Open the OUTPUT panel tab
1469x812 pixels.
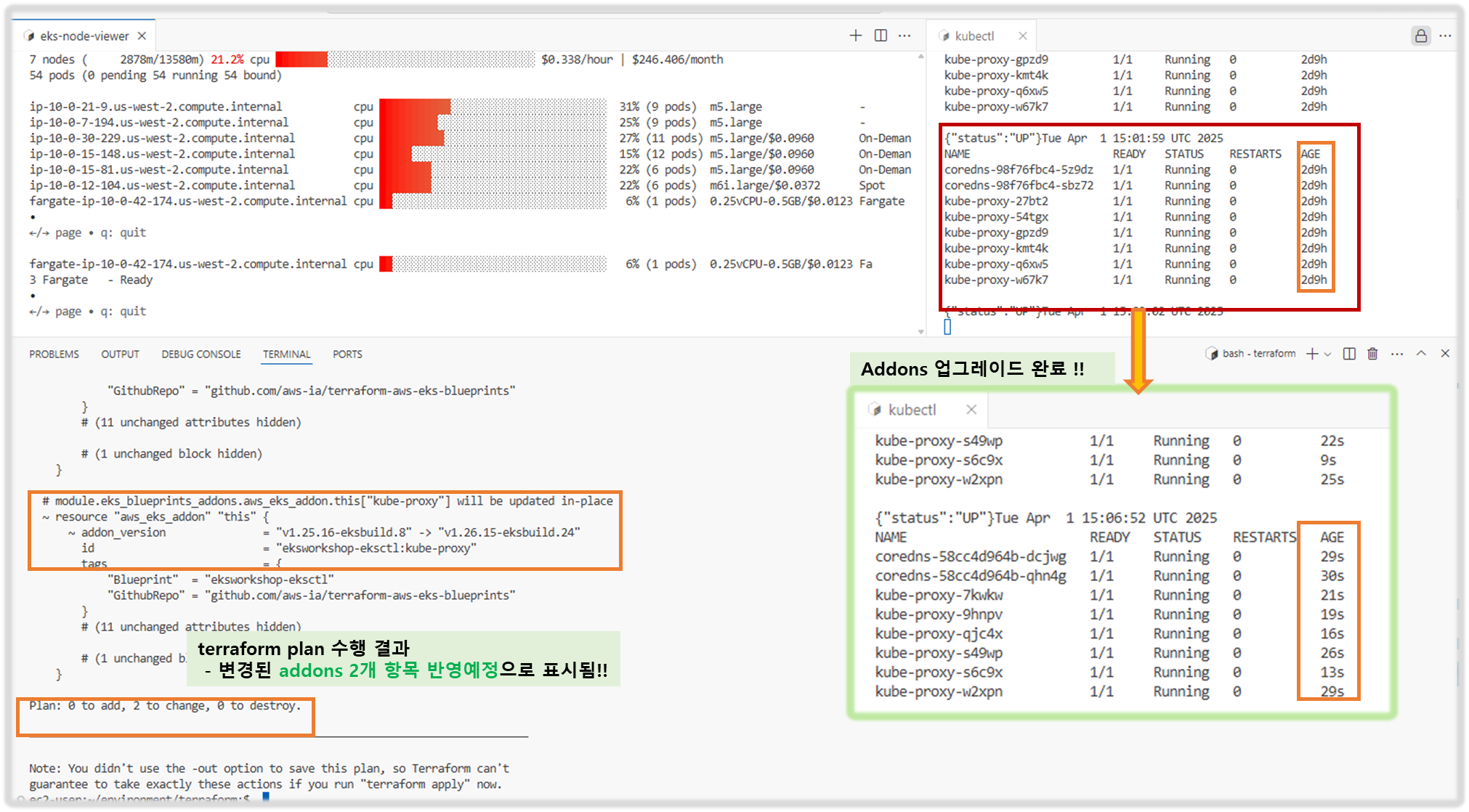pyautogui.click(x=120, y=354)
